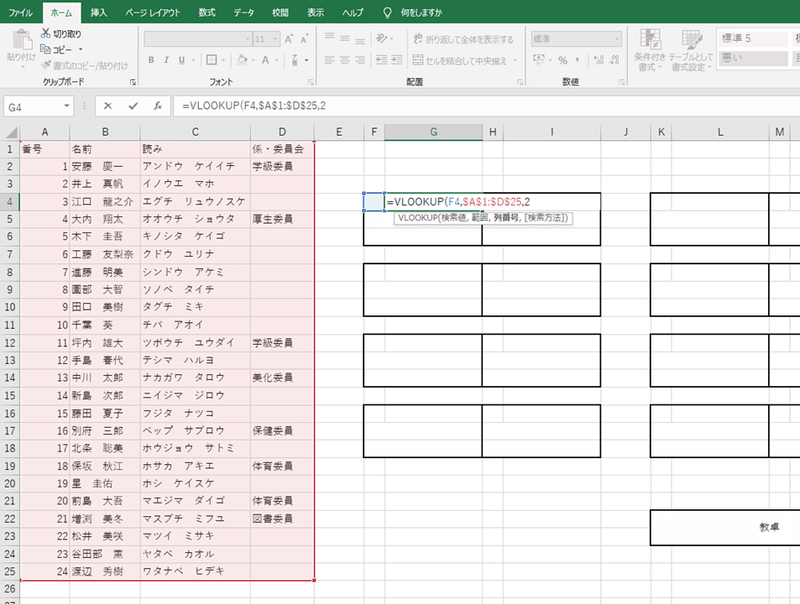Viewport: 800px width, 604px height.
Task: Open the Merge and Center dropdown arrow
Action: 514,60
